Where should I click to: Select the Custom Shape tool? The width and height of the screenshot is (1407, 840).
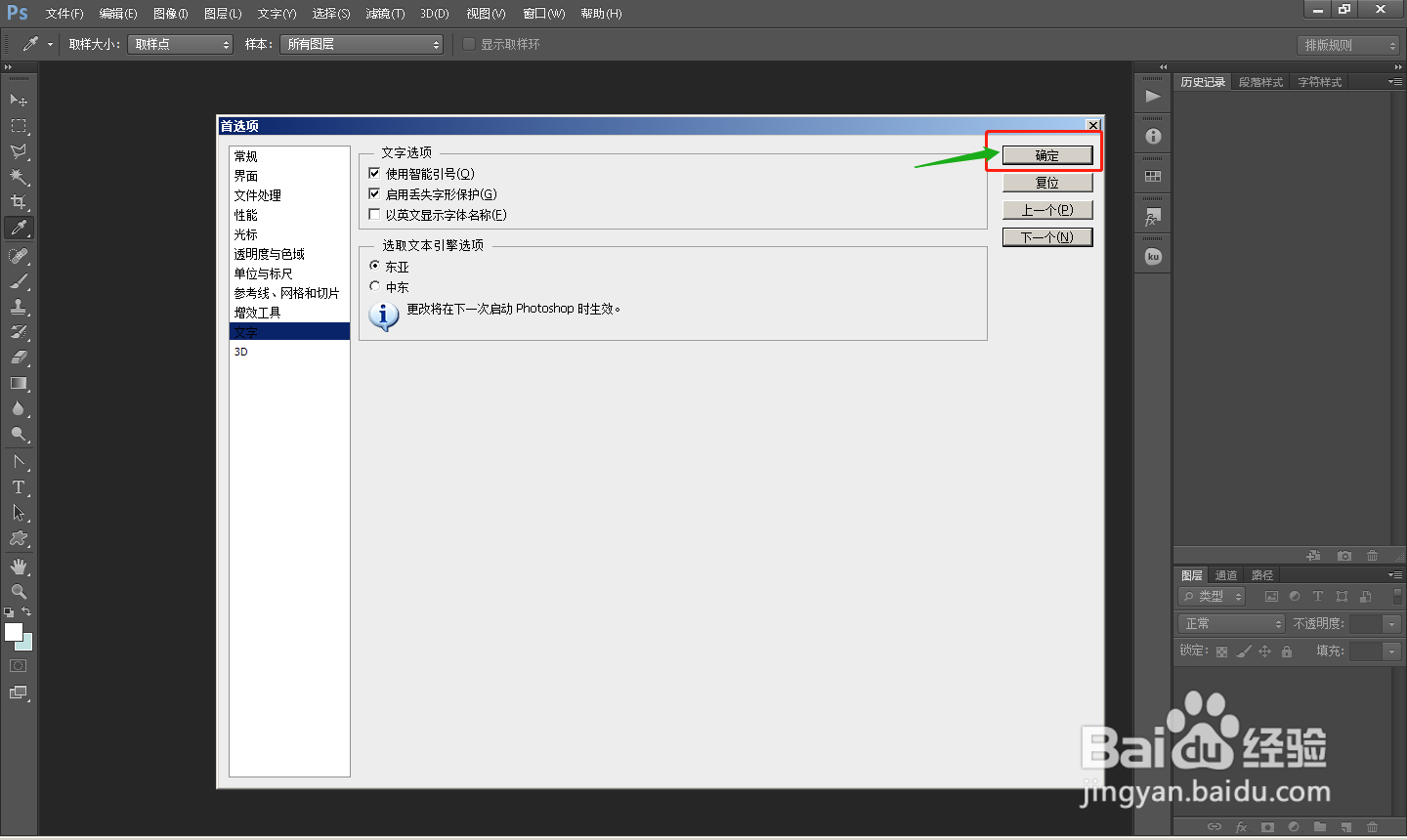[19, 538]
